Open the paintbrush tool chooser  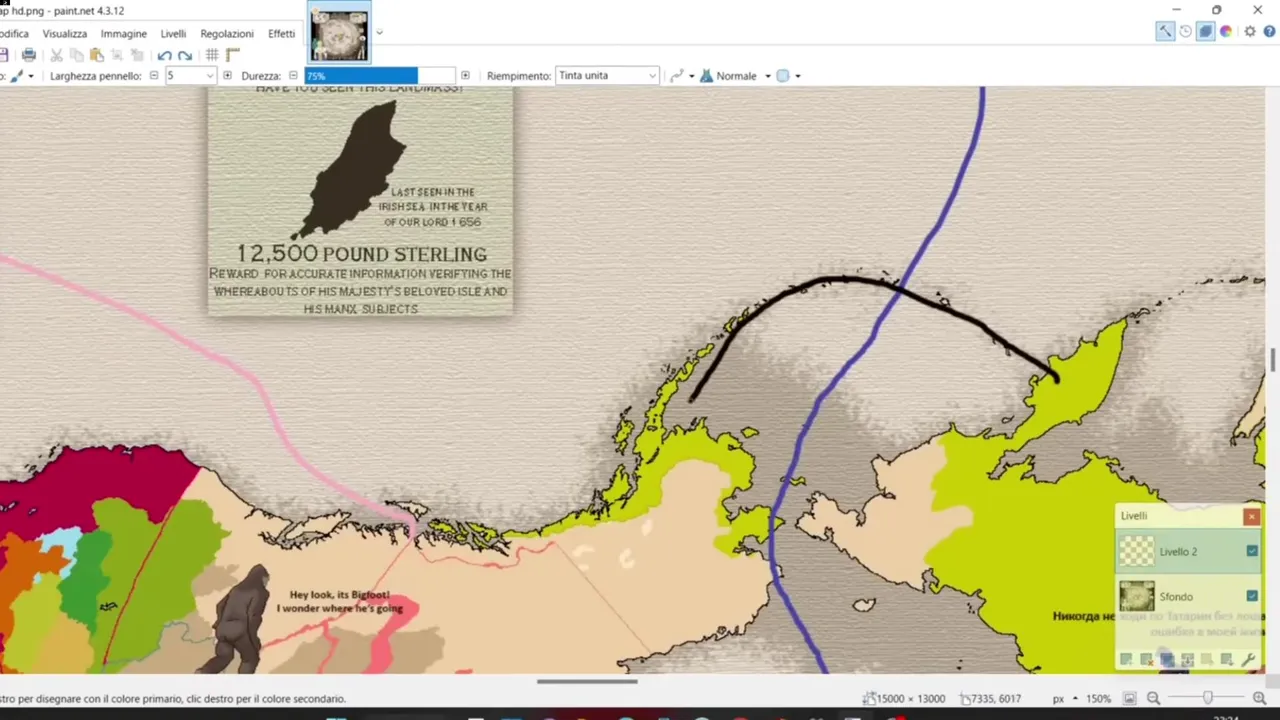pos(22,76)
